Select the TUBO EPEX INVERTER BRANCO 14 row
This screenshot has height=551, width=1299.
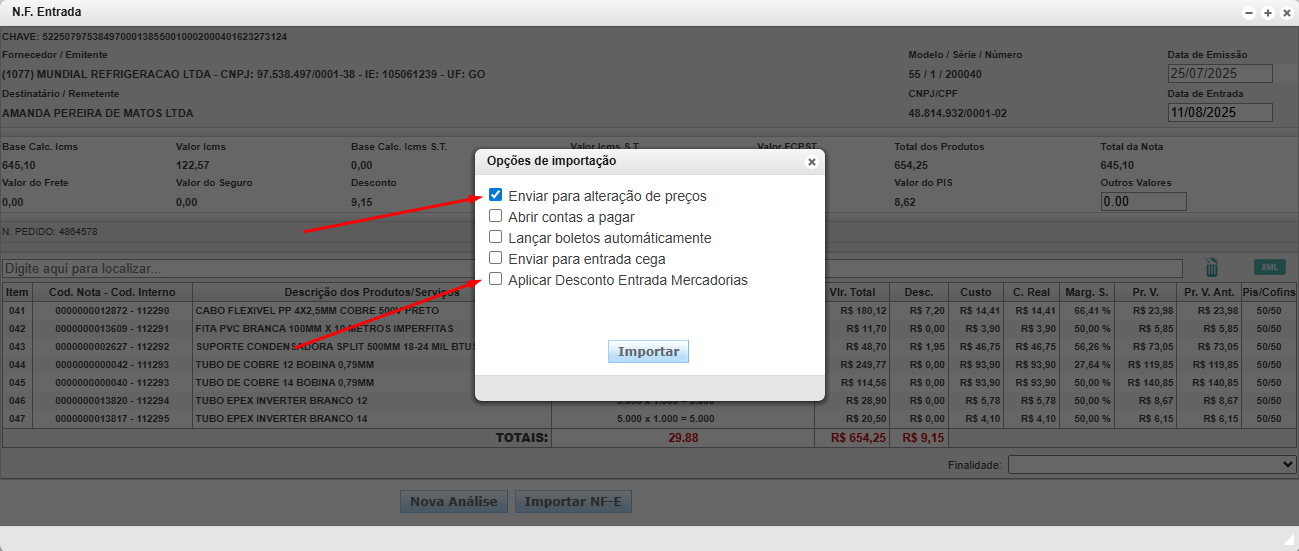[x=300, y=419]
